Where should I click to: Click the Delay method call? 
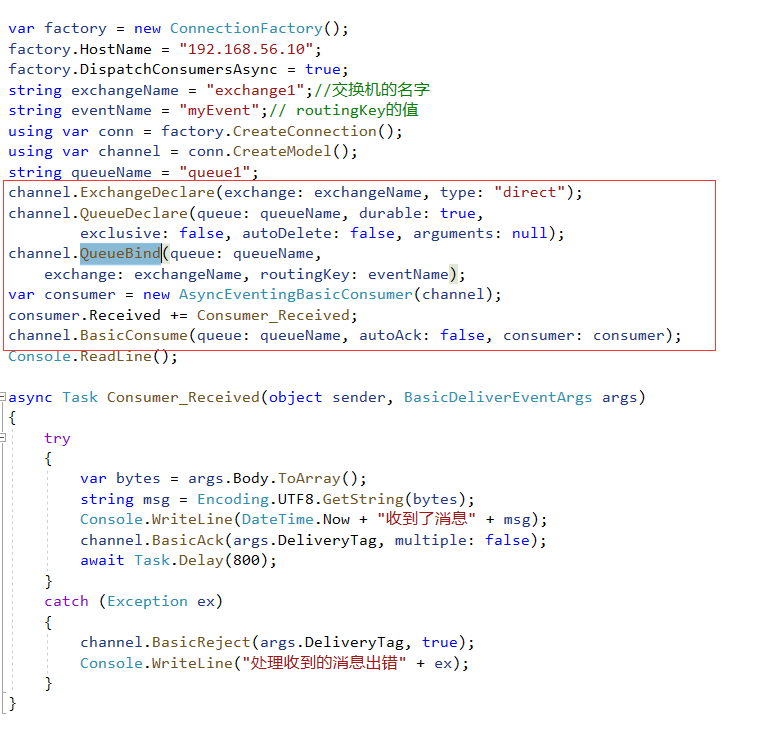(x=201, y=560)
